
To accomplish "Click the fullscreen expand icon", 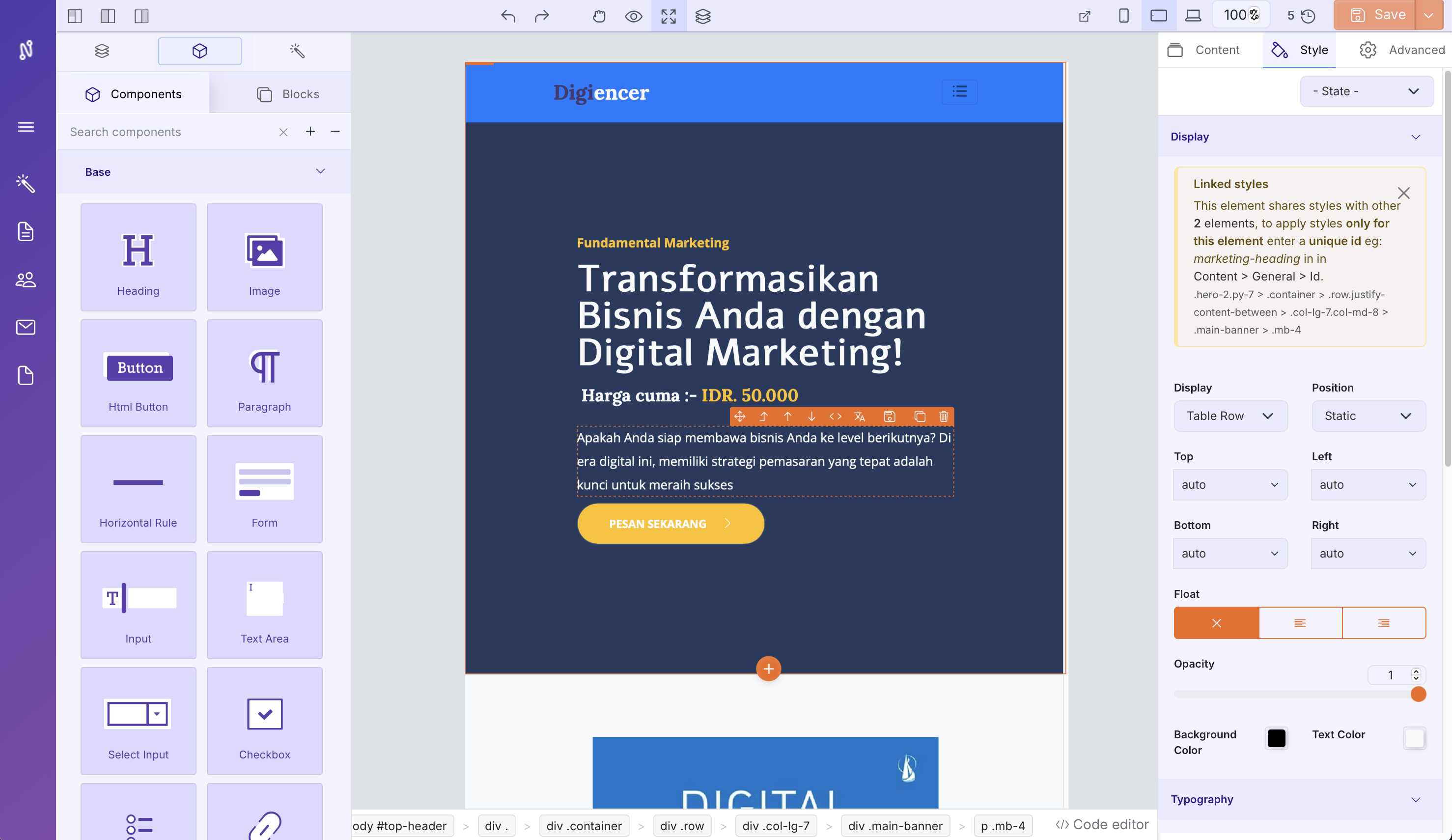I will click(669, 16).
